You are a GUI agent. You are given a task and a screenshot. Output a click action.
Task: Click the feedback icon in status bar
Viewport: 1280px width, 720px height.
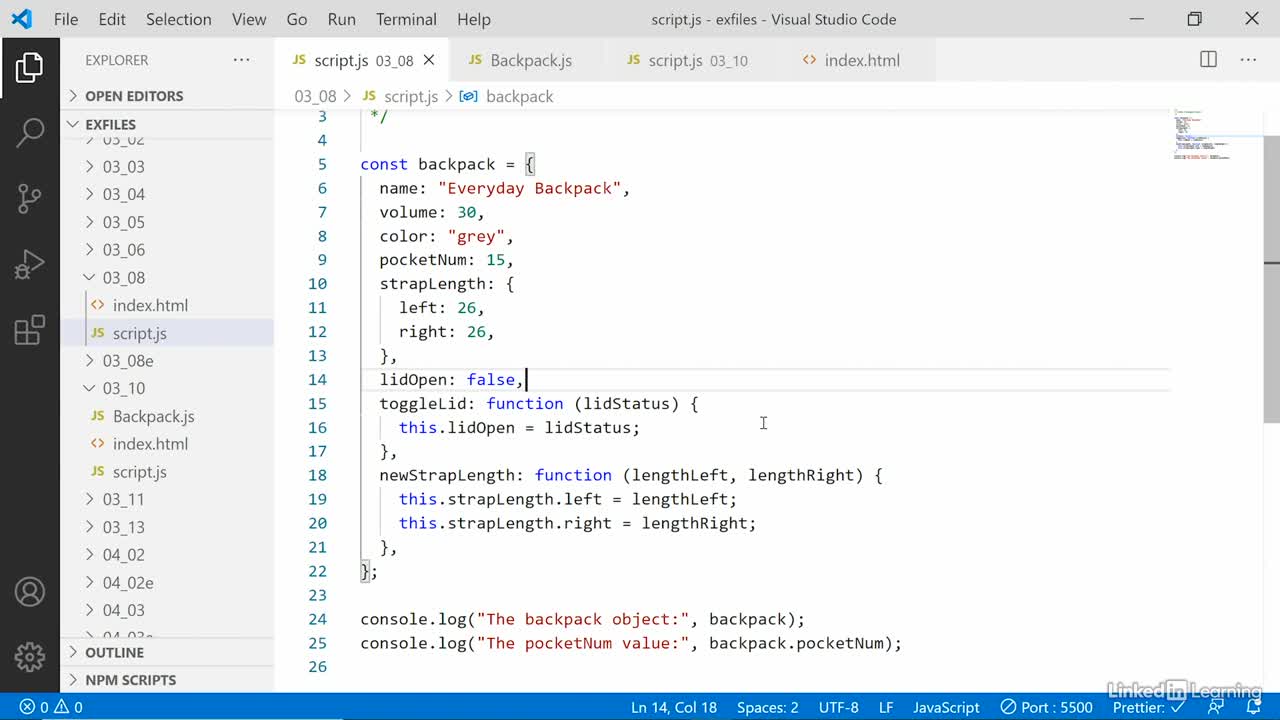tap(1216, 707)
